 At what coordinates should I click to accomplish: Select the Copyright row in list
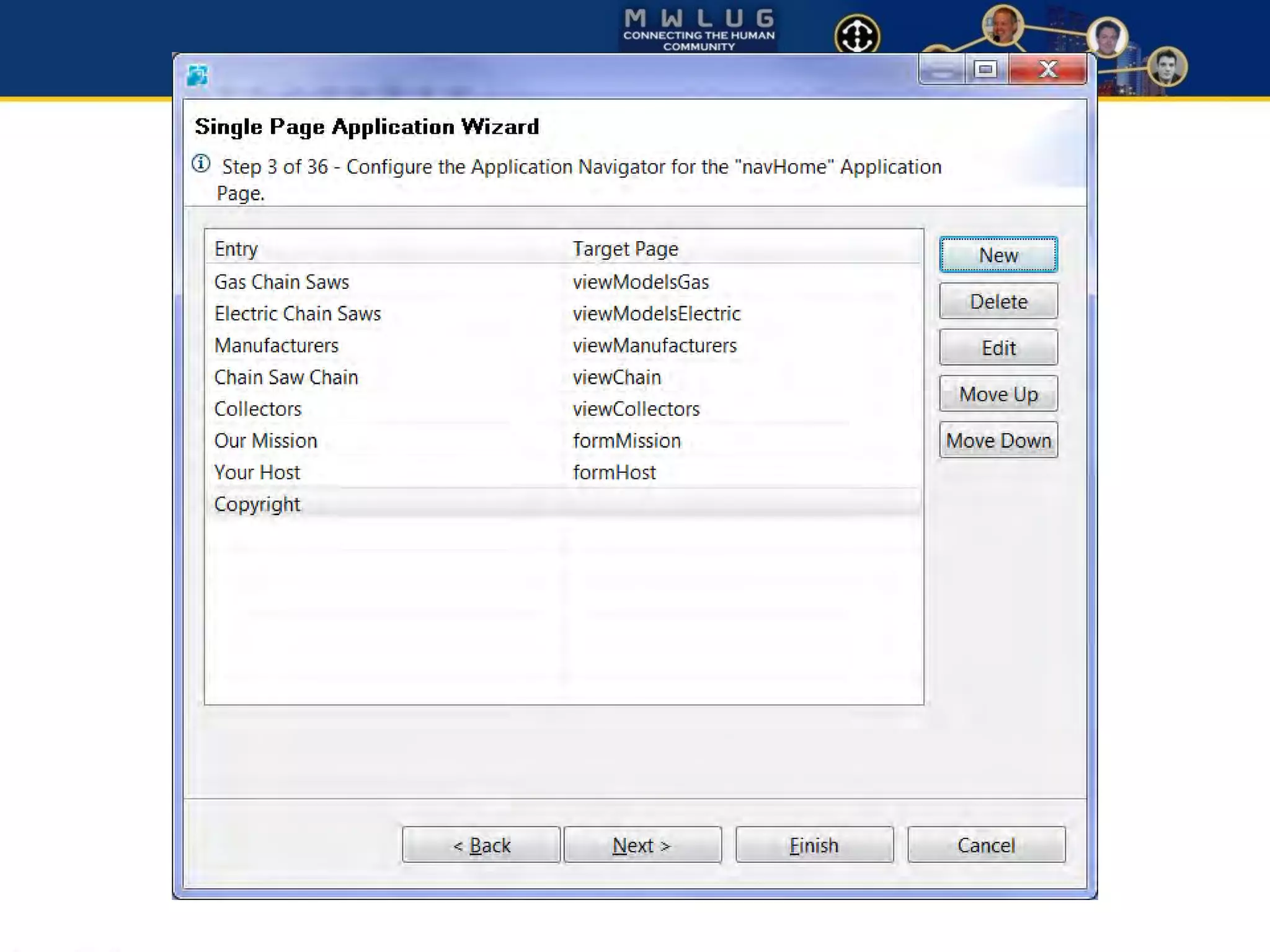257,504
